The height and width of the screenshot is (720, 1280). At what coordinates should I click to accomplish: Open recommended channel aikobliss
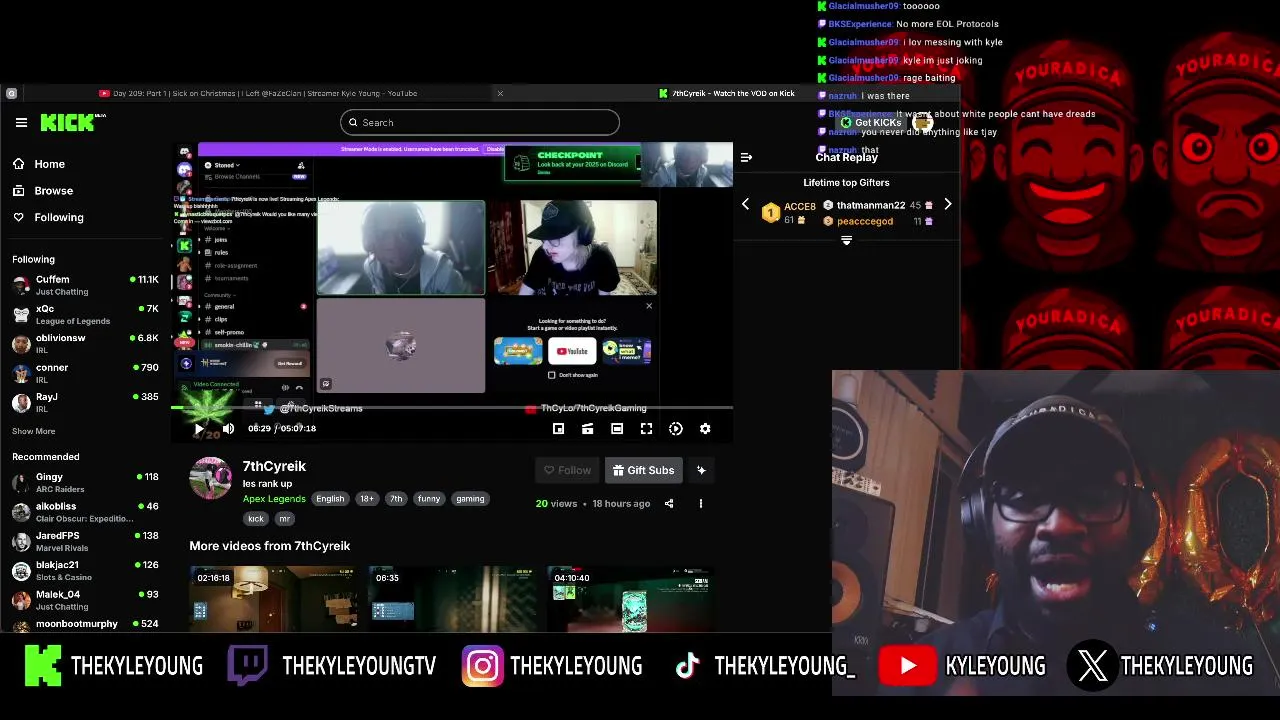click(x=84, y=512)
